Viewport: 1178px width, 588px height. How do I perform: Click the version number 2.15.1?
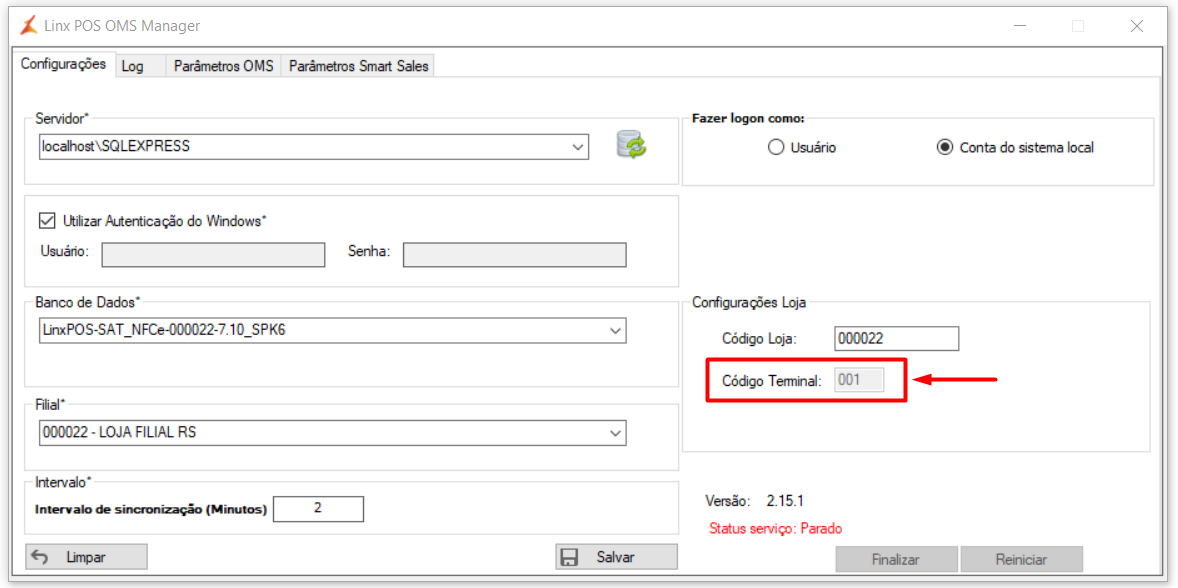point(784,499)
